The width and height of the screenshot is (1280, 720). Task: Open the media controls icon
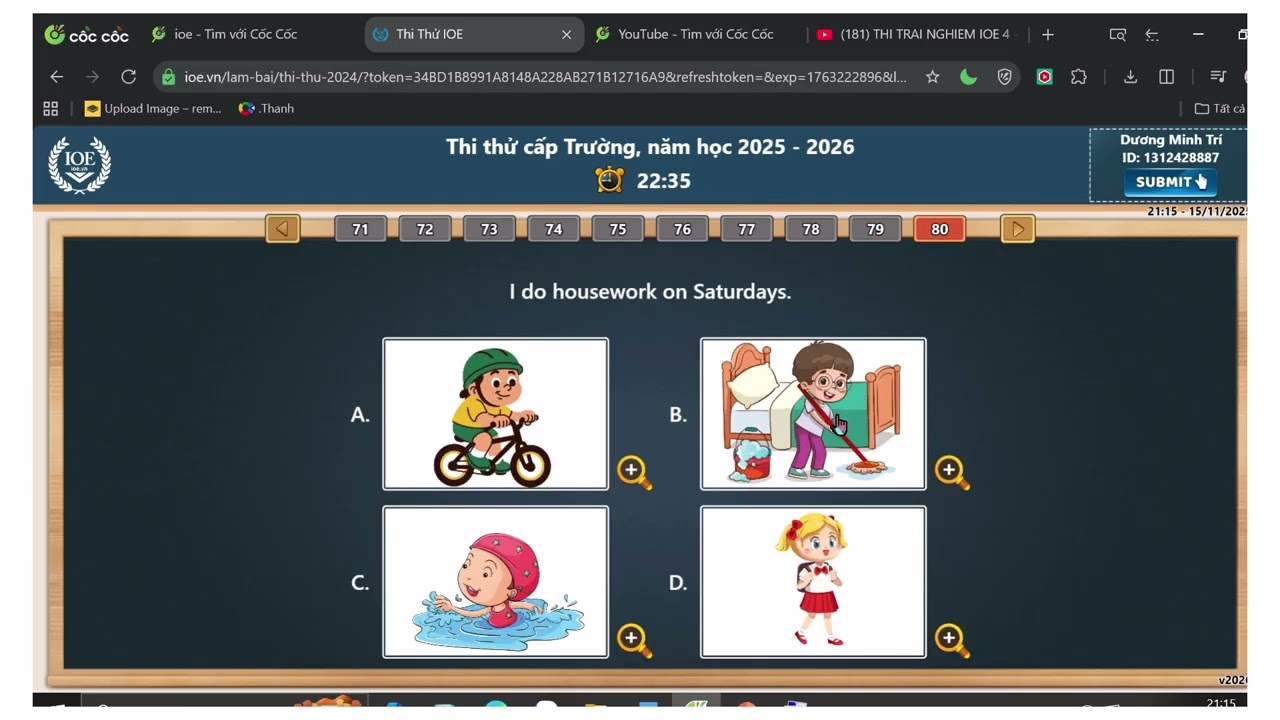click(x=1217, y=77)
